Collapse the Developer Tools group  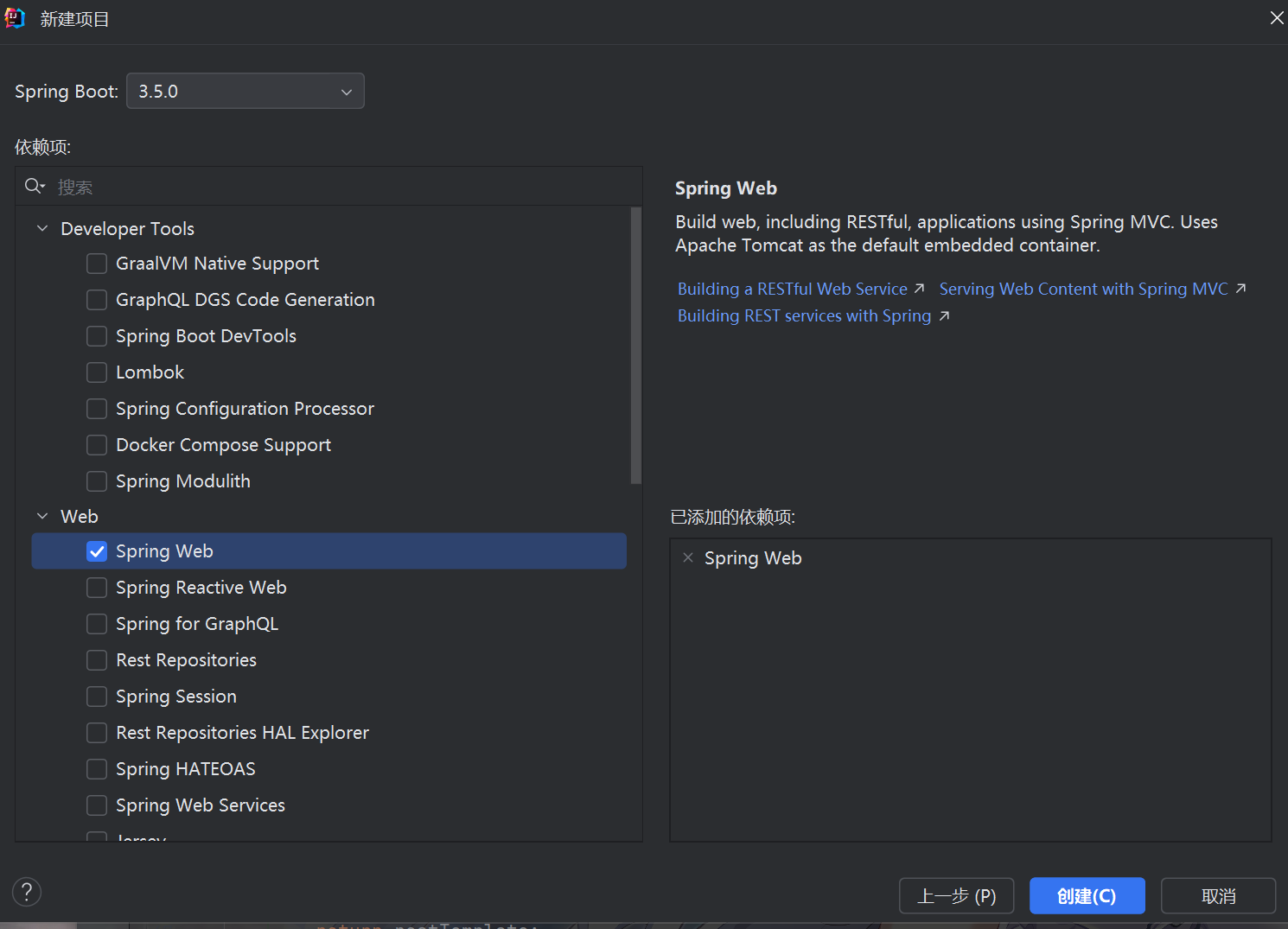(x=42, y=228)
